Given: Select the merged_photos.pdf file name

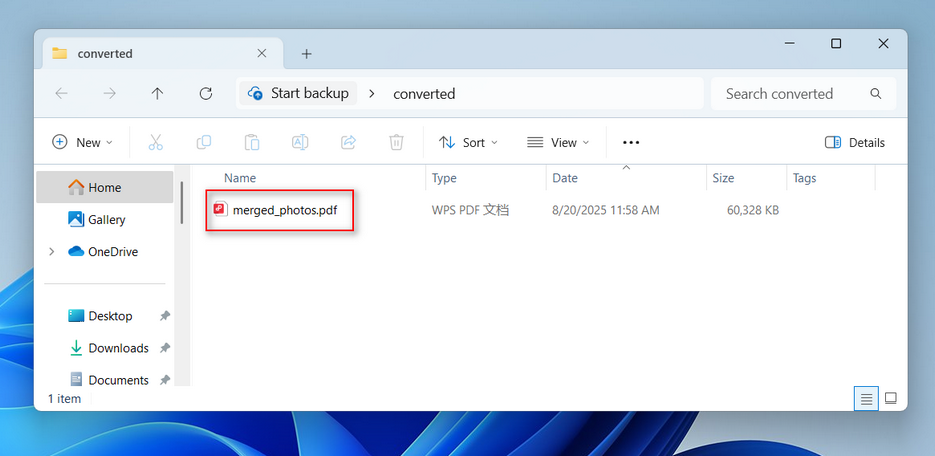Looking at the screenshot, I should pos(285,210).
